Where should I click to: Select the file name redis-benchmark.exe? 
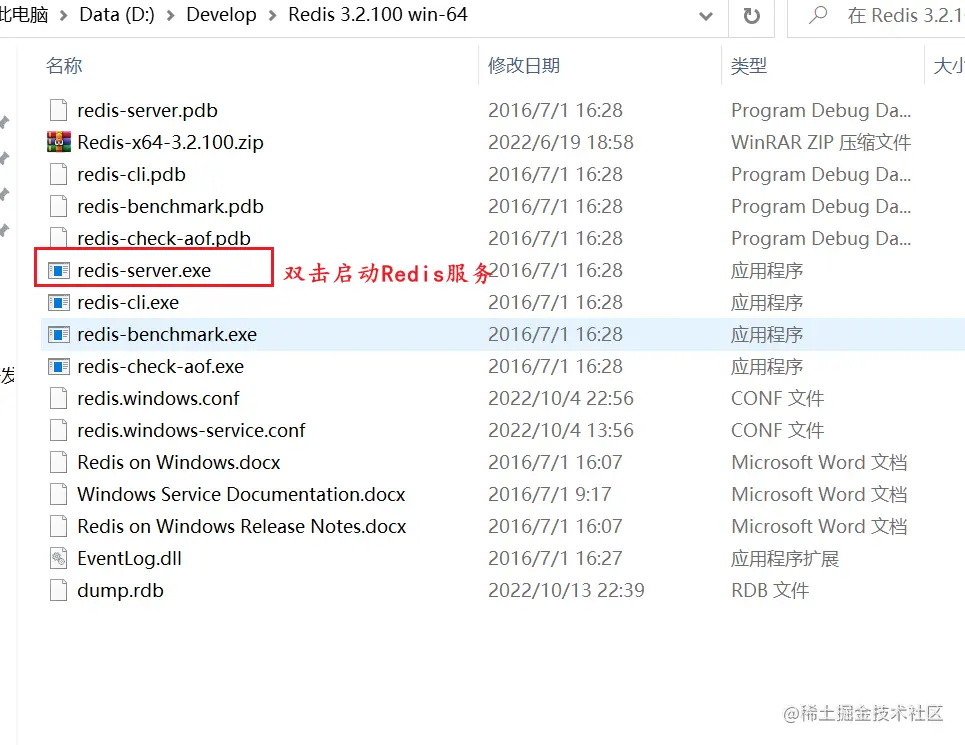[167, 335]
